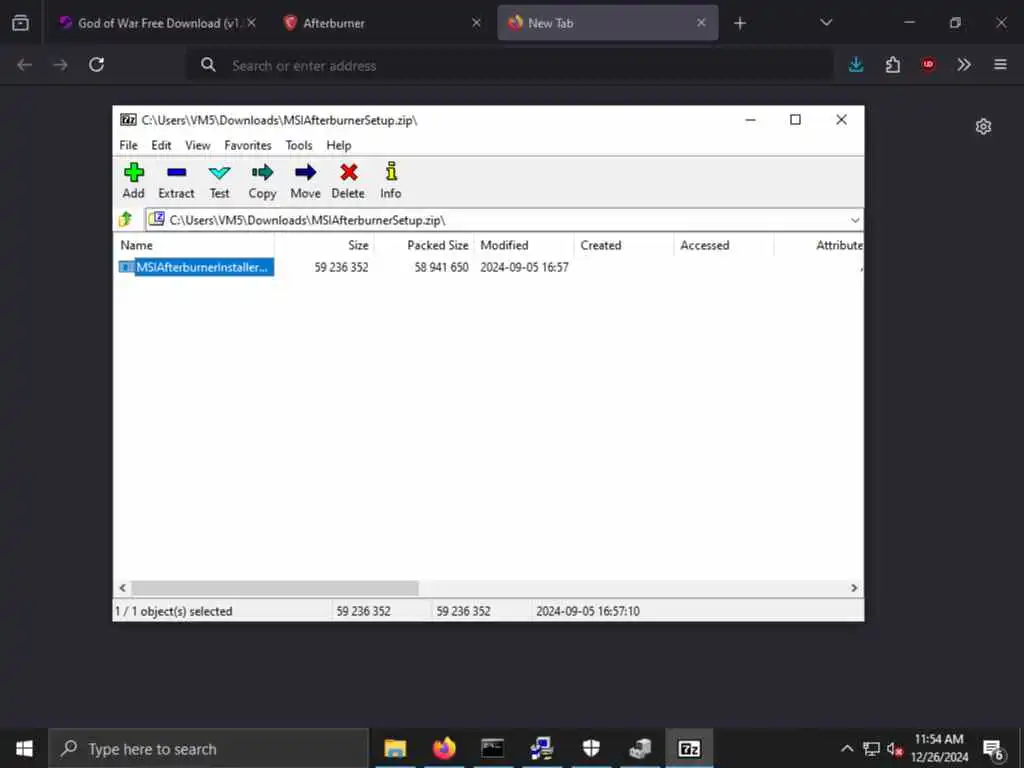Reload the browser page
The height and width of the screenshot is (768, 1024).
click(x=97, y=65)
